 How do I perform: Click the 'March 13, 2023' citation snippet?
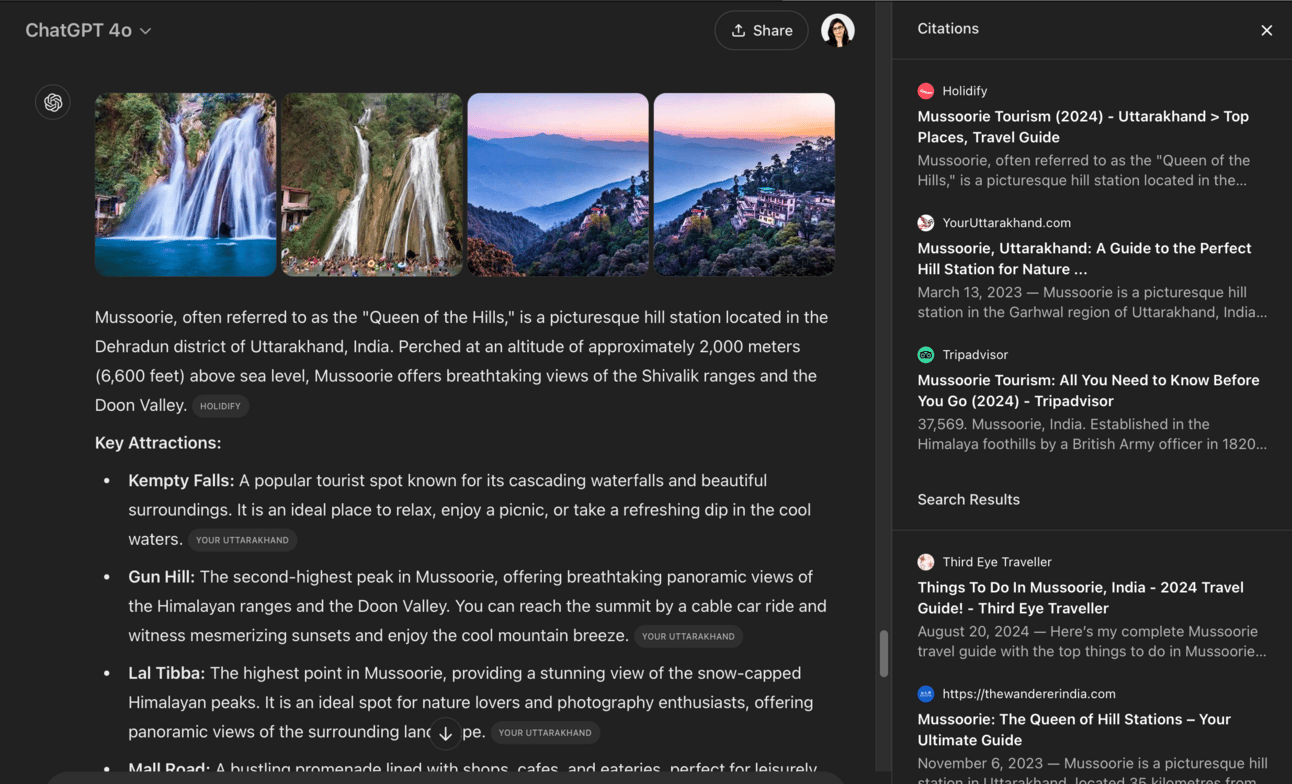1092,303
